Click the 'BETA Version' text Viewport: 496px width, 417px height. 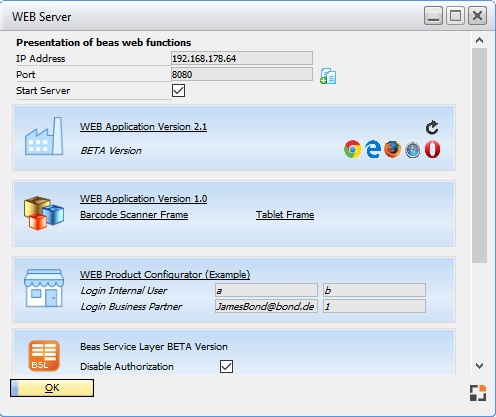pyautogui.click(x=111, y=151)
